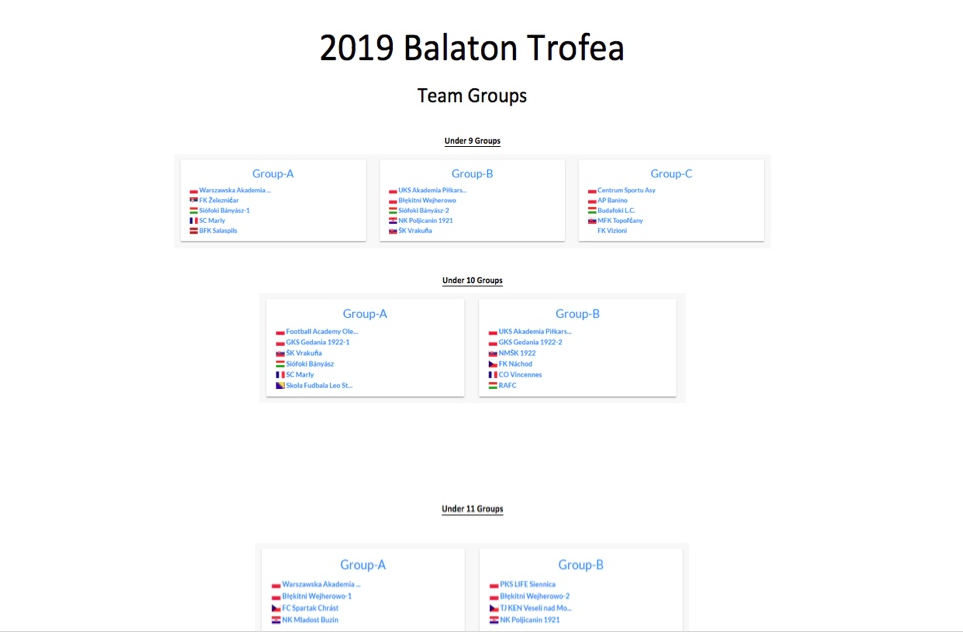Click the Under 10 Groups underlined heading
Image resolution: width=963 pixels, height=632 pixels.
coord(472,280)
